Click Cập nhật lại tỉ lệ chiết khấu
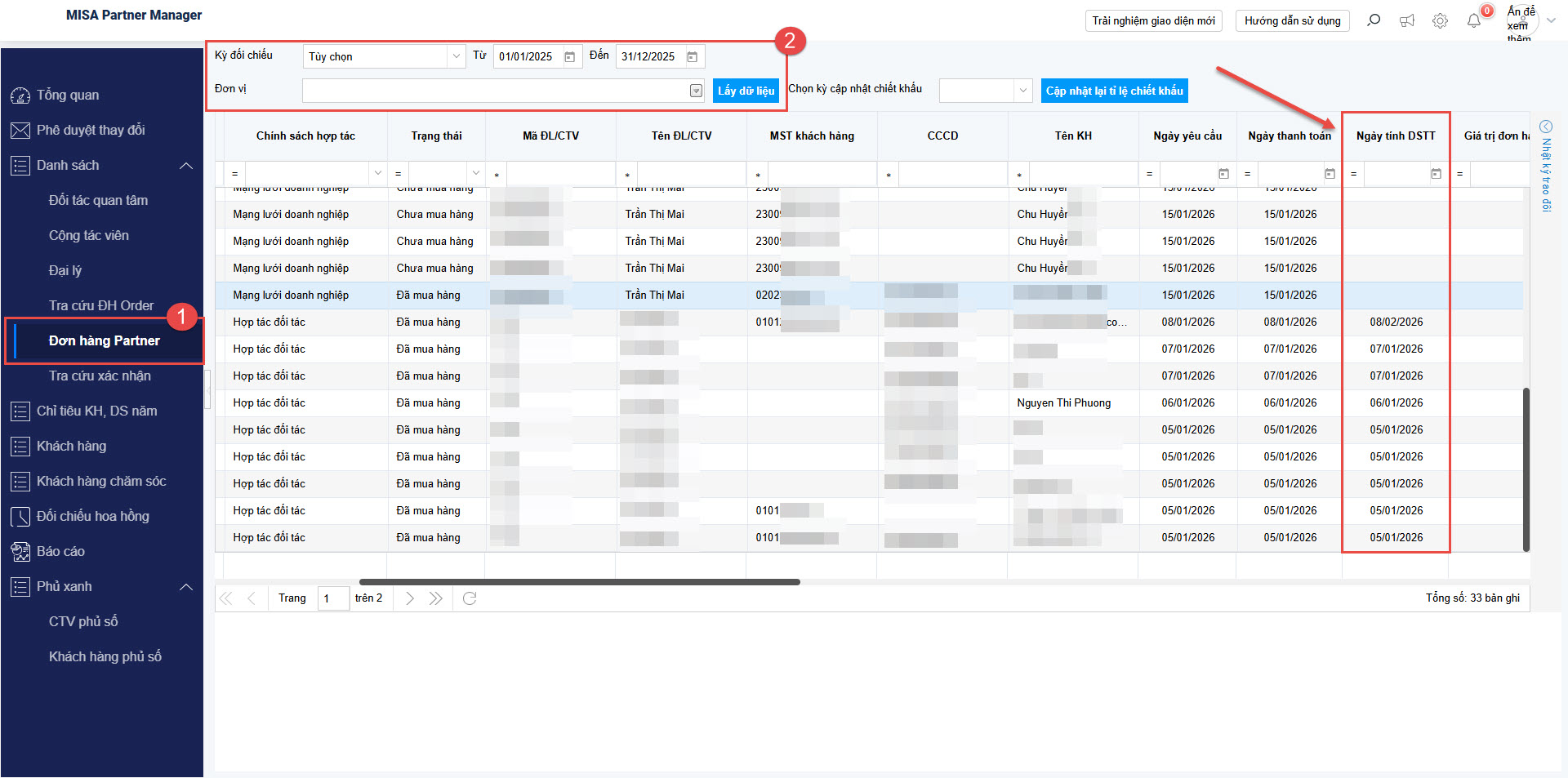 [1114, 91]
